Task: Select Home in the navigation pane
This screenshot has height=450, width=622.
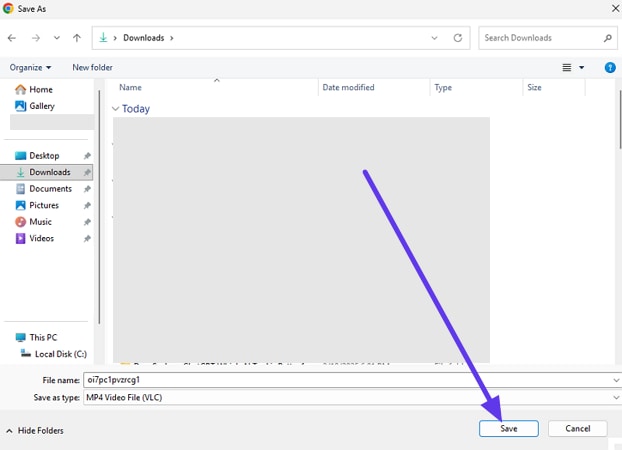Action: 34,90
